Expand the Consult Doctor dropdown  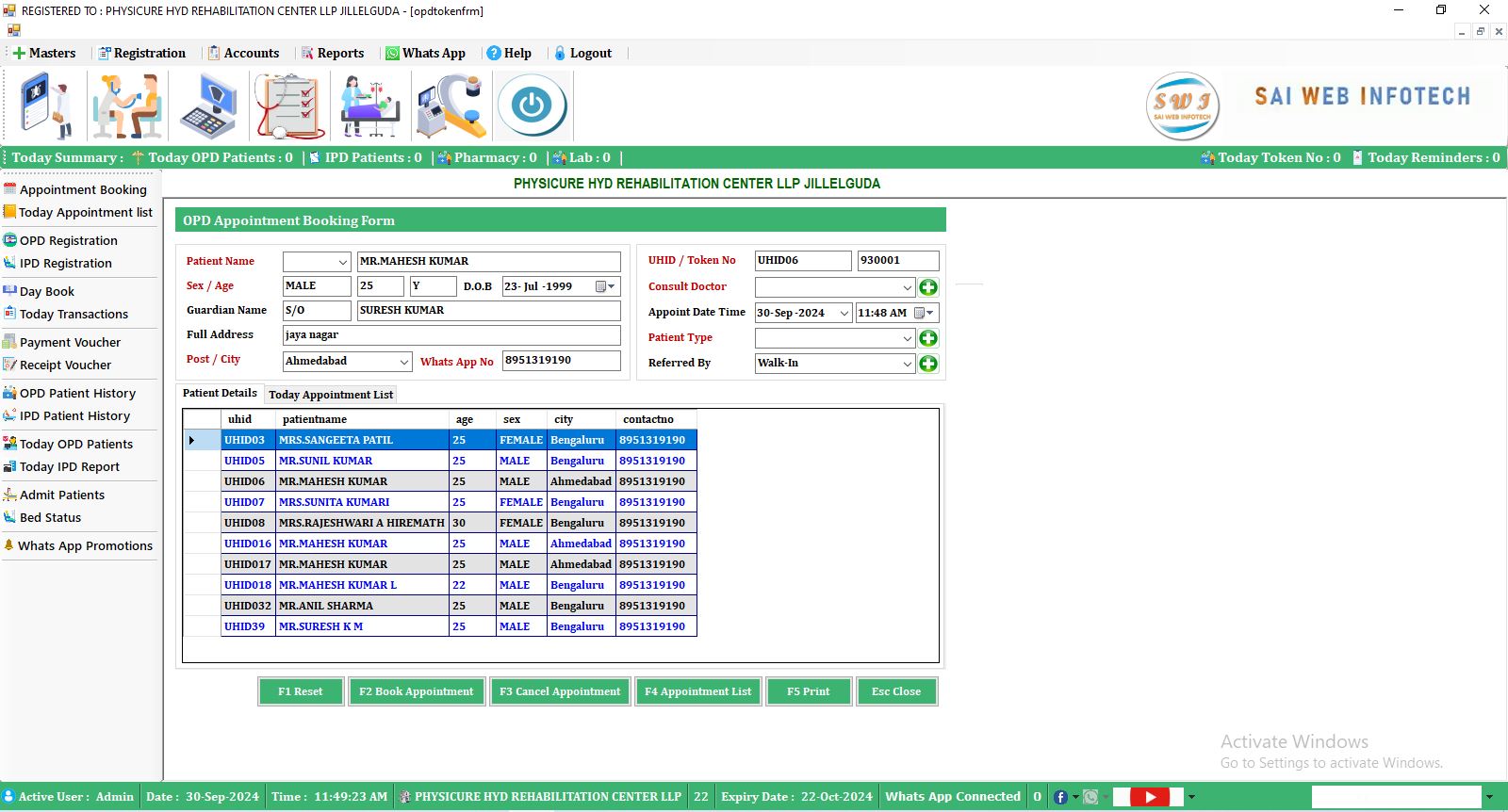[x=907, y=287]
